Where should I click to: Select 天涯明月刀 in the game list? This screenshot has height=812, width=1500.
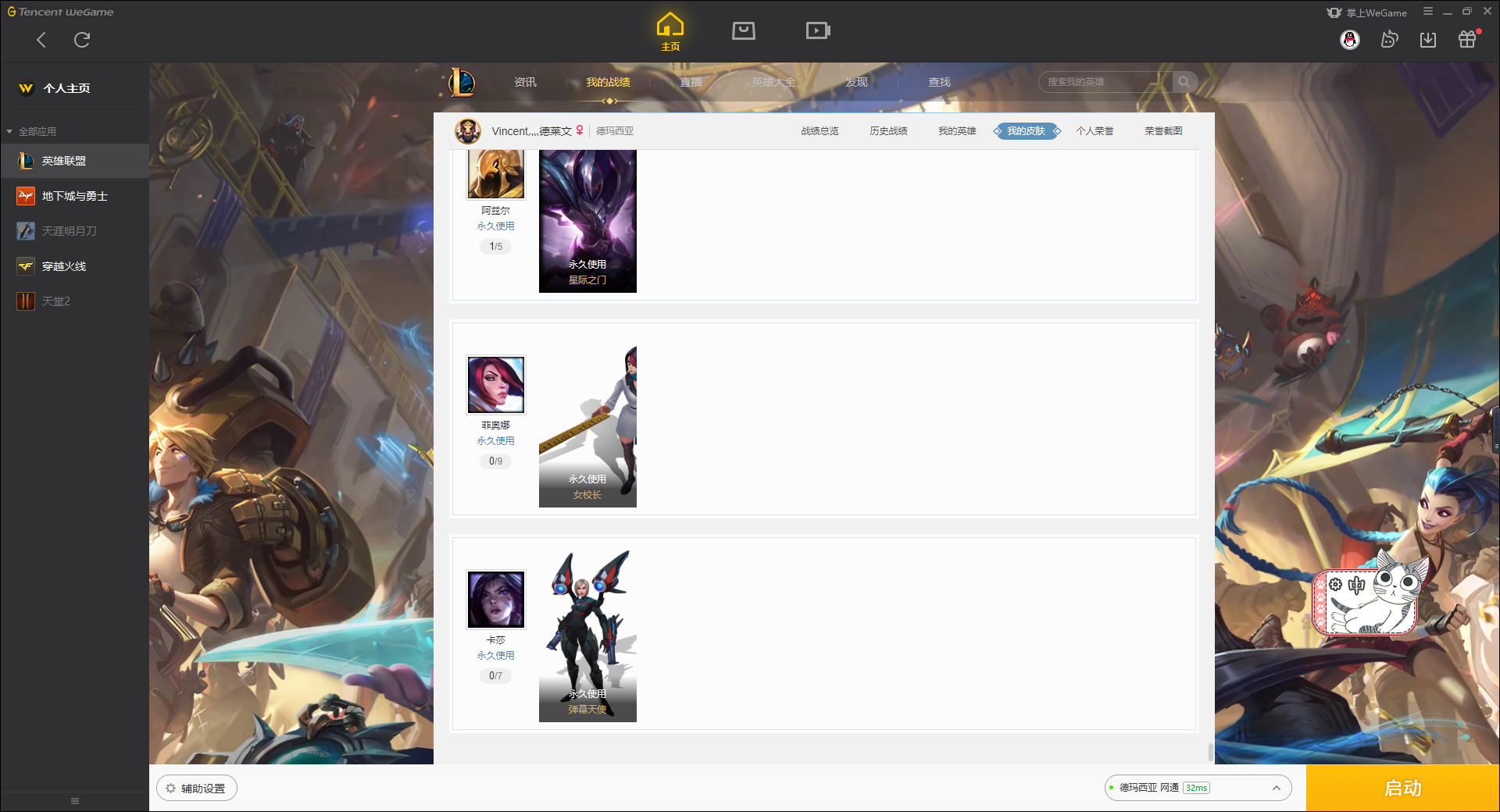click(74, 231)
